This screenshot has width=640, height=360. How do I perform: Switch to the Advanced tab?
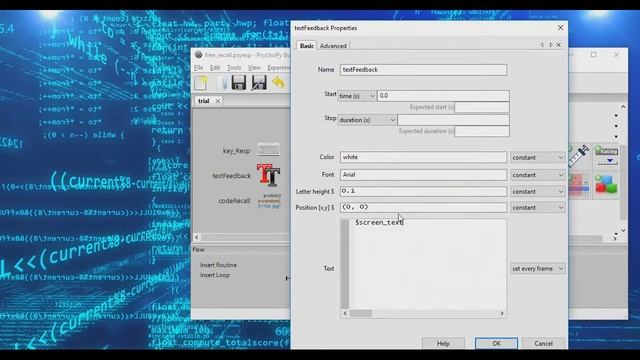tap(333, 46)
